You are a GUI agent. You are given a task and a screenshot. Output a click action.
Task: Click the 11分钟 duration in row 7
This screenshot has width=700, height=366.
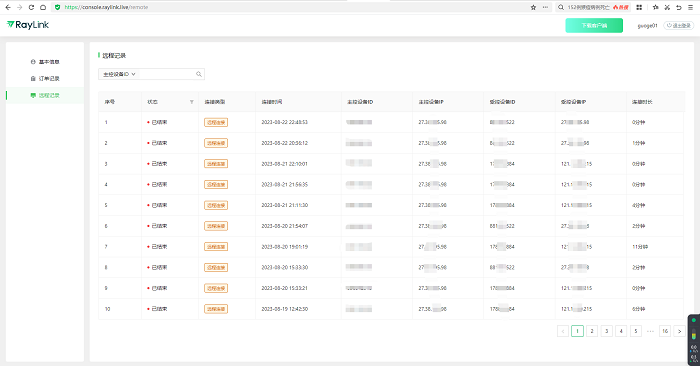coord(640,247)
